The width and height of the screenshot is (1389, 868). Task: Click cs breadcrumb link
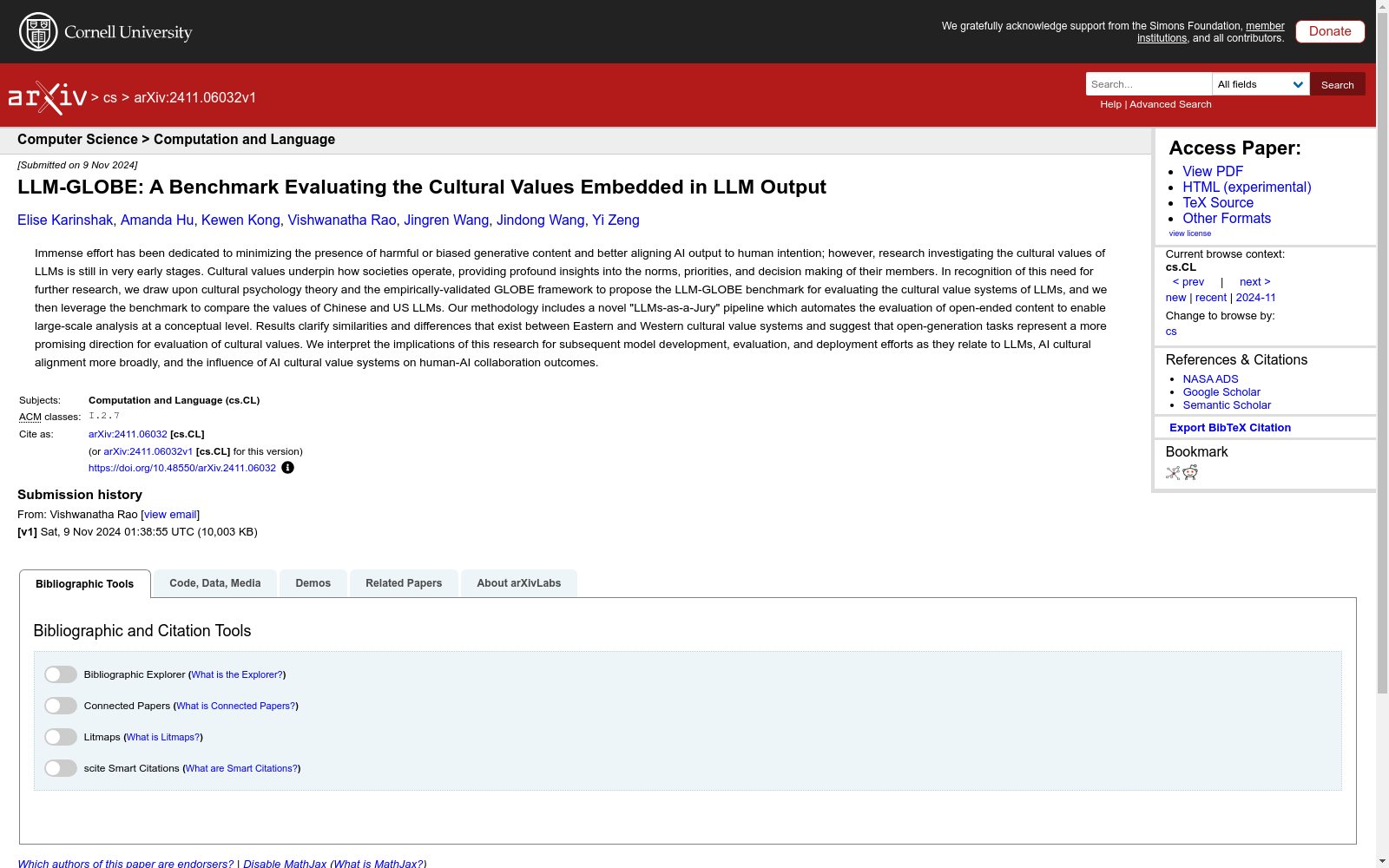point(109,98)
